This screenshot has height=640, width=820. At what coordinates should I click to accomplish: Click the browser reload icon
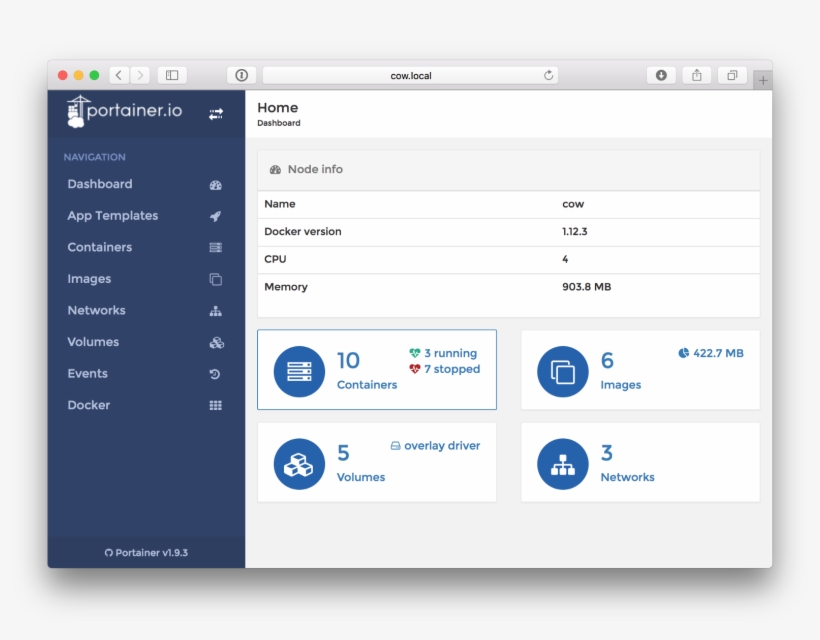click(x=548, y=74)
